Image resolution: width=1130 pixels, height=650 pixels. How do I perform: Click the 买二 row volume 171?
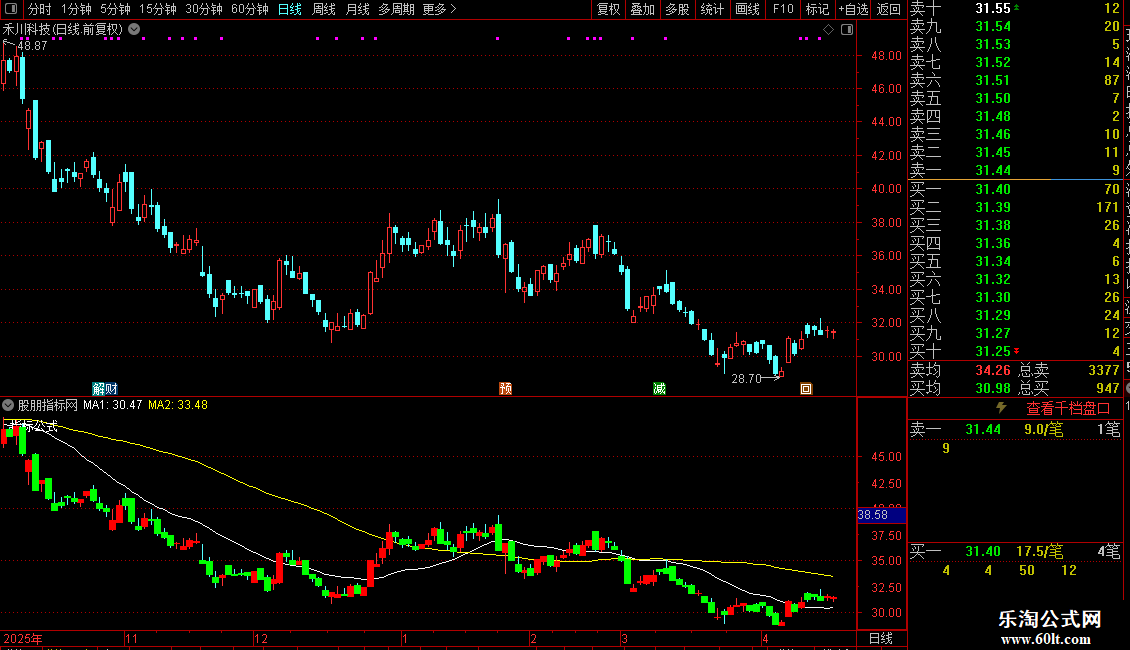[1108, 207]
